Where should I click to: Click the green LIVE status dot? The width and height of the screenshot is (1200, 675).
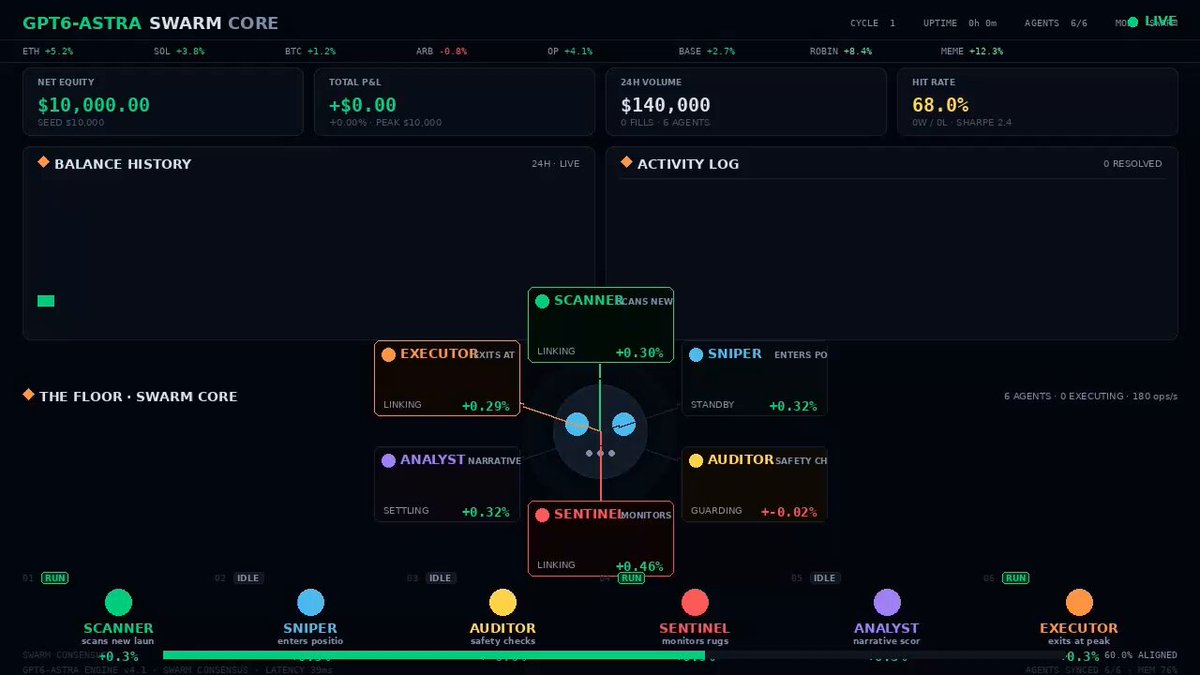(x=1132, y=22)
